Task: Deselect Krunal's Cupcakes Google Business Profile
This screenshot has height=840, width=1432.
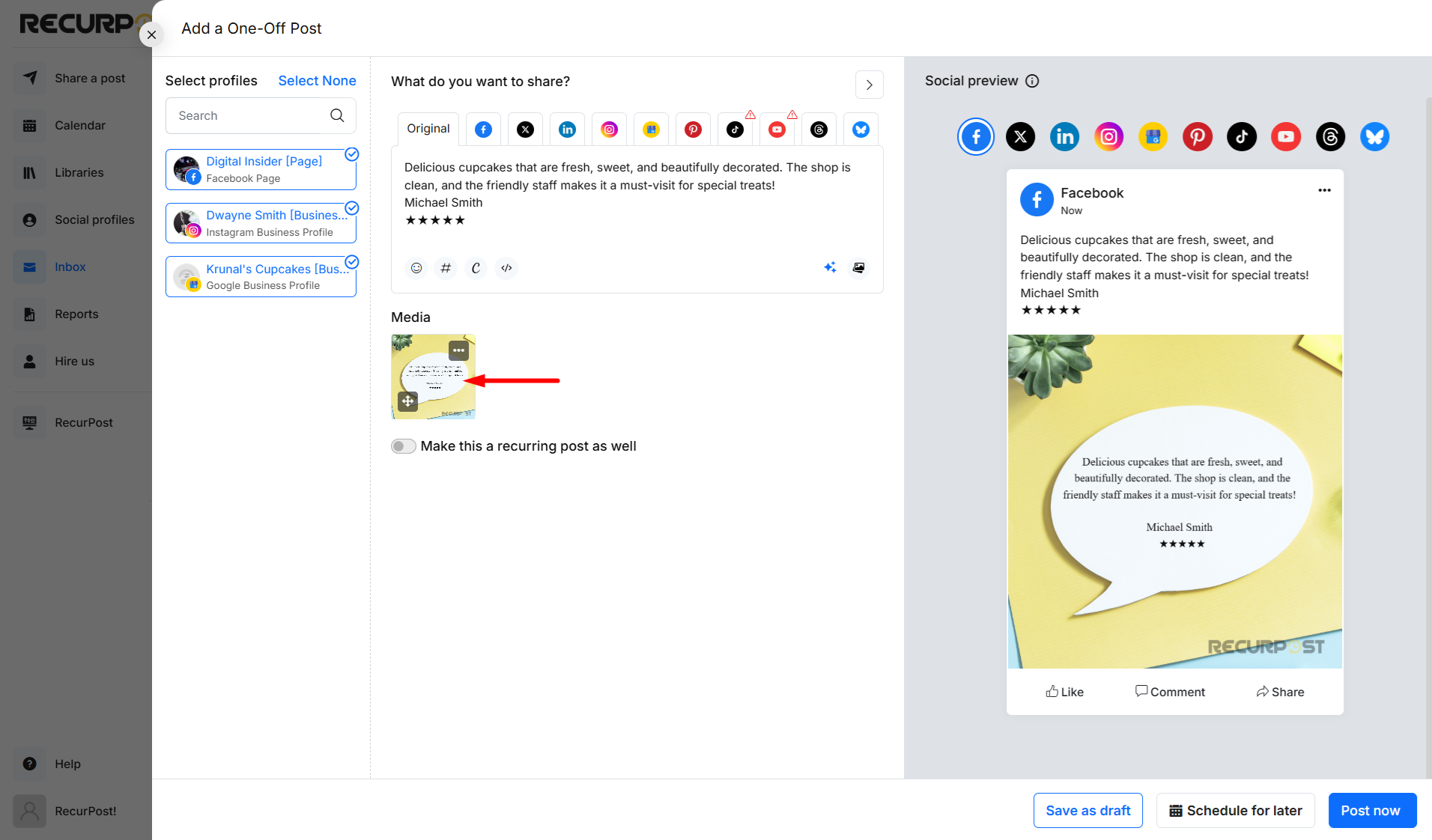Action: (x=261, y=277)
